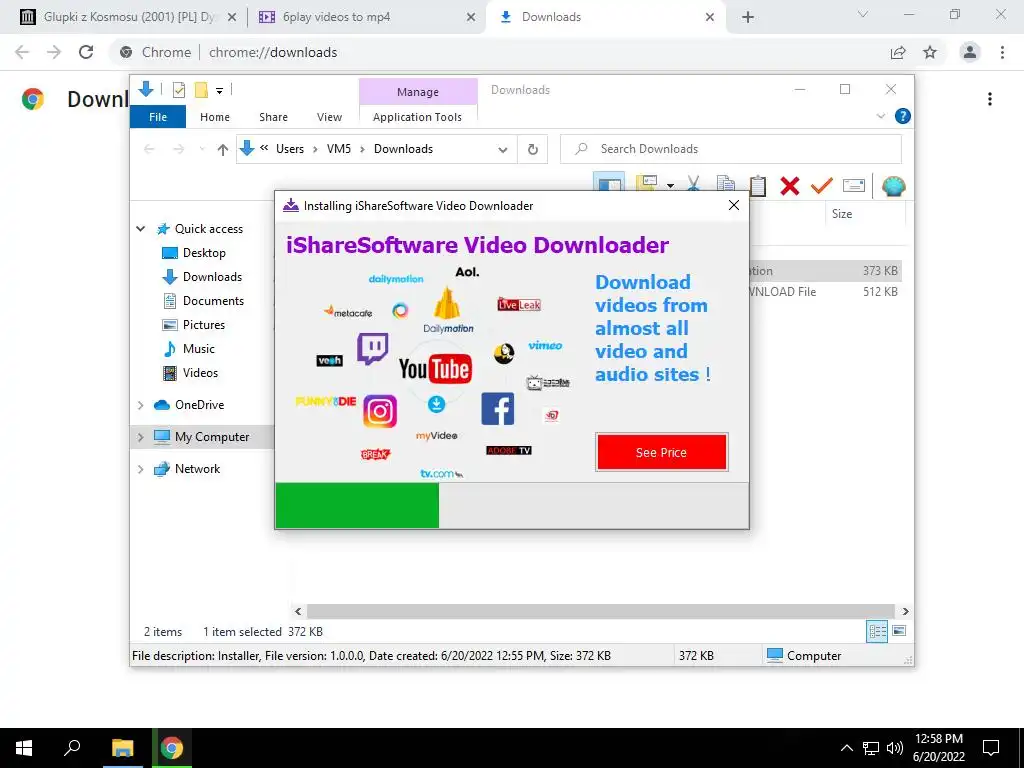1024x768 pixels.
Task: Open the folder options dropdown arrow in toolbar
Action: [x=670, y=186]
